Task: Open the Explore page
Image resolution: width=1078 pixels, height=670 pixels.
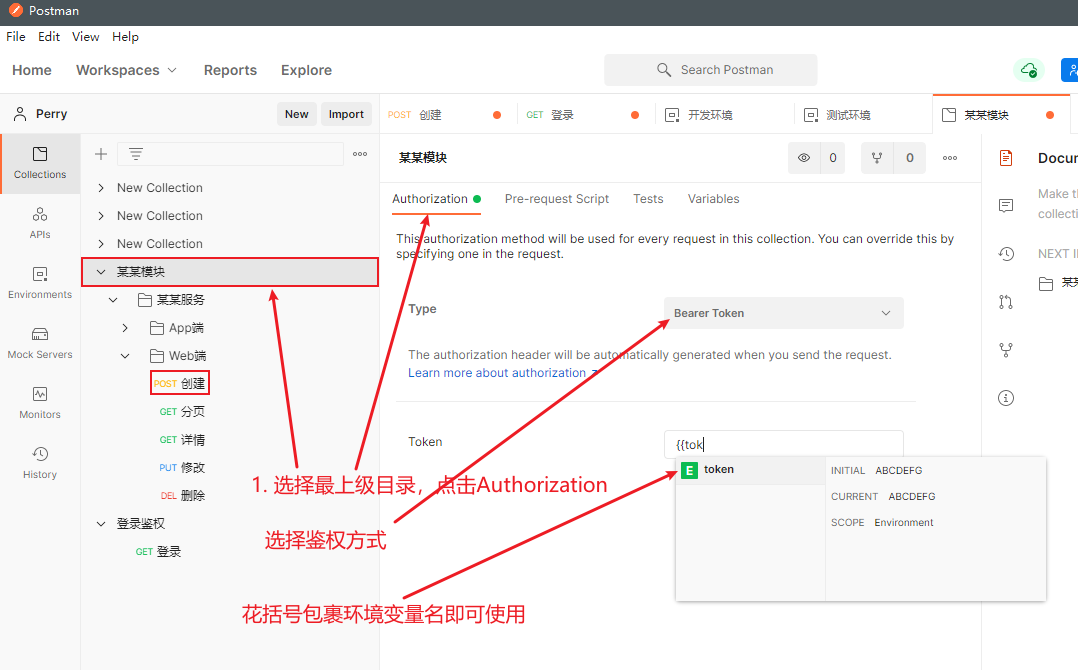Action: point(306,70)
